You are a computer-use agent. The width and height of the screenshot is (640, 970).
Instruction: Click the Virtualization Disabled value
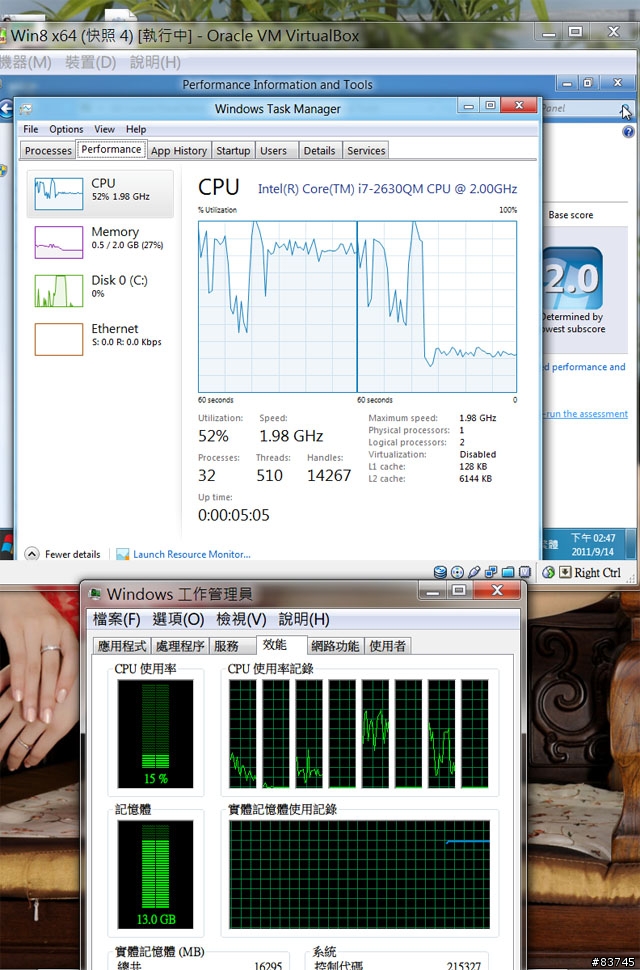click(477, 454)
